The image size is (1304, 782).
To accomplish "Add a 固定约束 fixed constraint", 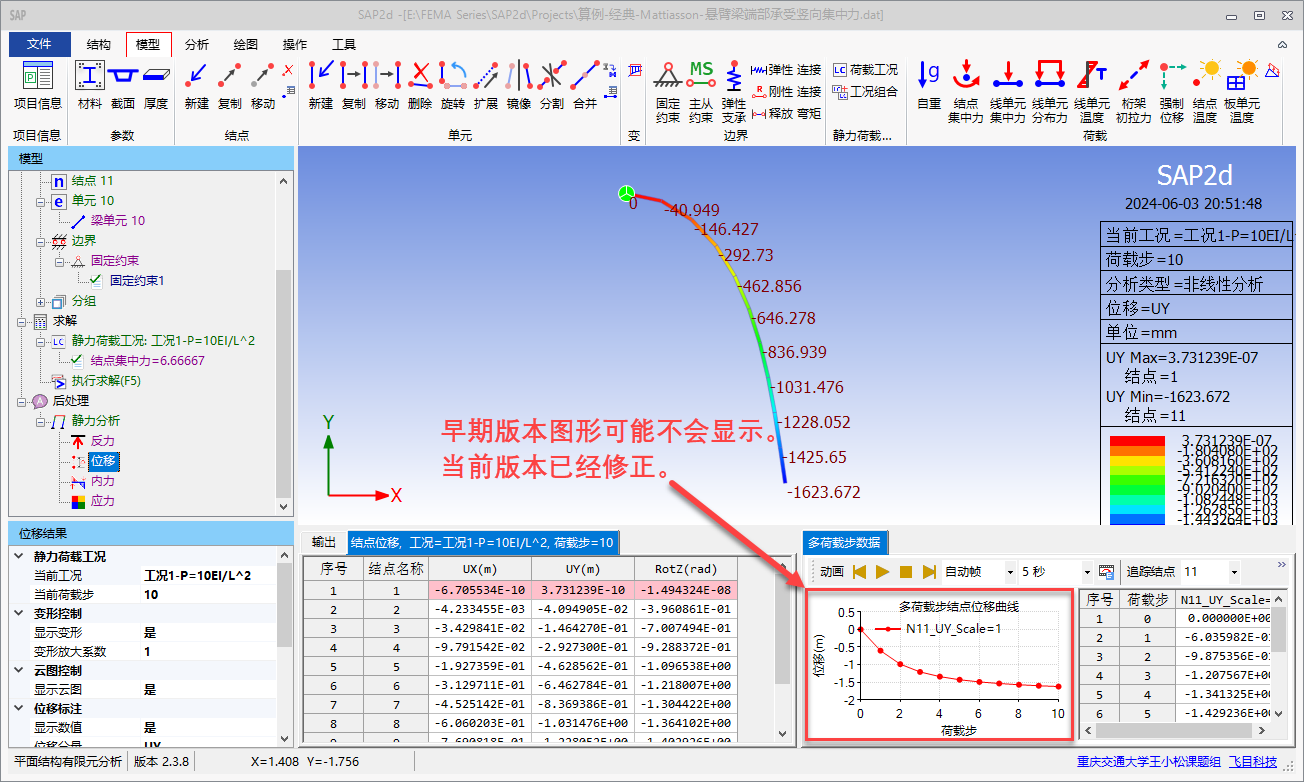I will tap(668, 90).
